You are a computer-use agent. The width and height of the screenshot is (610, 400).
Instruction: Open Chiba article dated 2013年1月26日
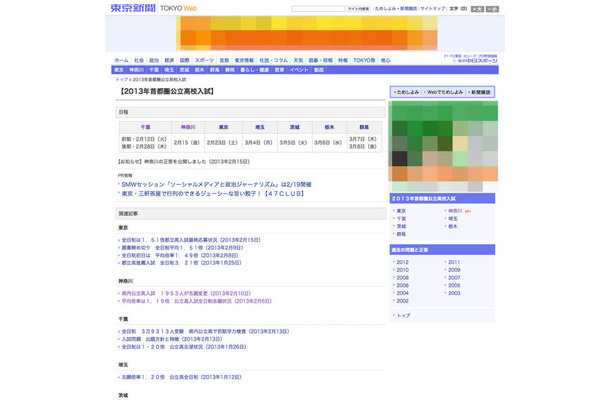184,347
